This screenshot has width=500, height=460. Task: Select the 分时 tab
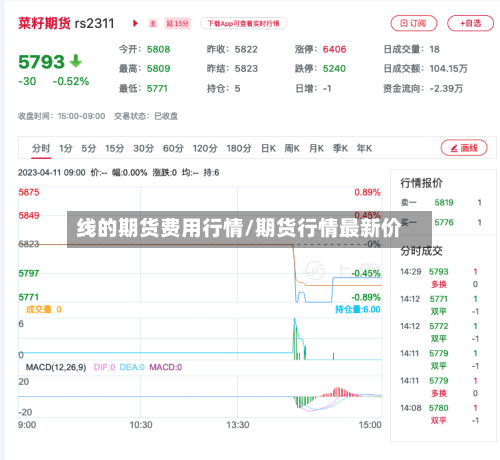pos(41,148)
